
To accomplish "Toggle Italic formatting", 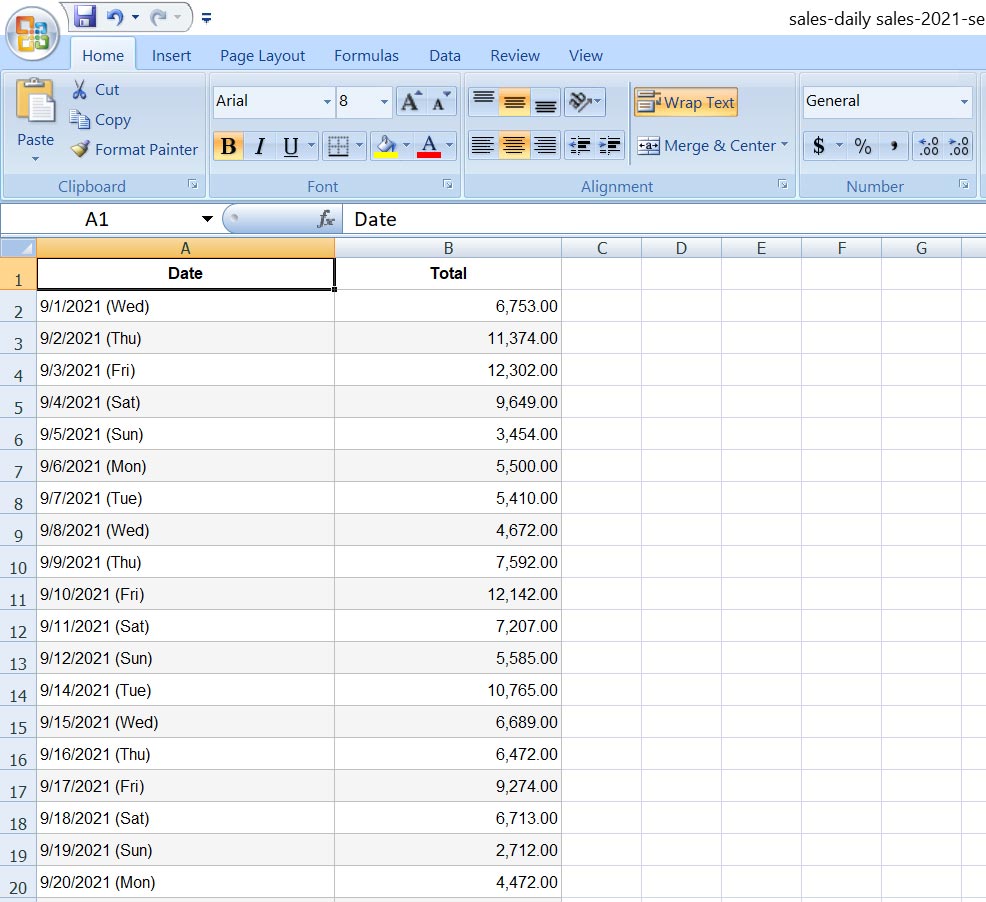I will point(260,147).
